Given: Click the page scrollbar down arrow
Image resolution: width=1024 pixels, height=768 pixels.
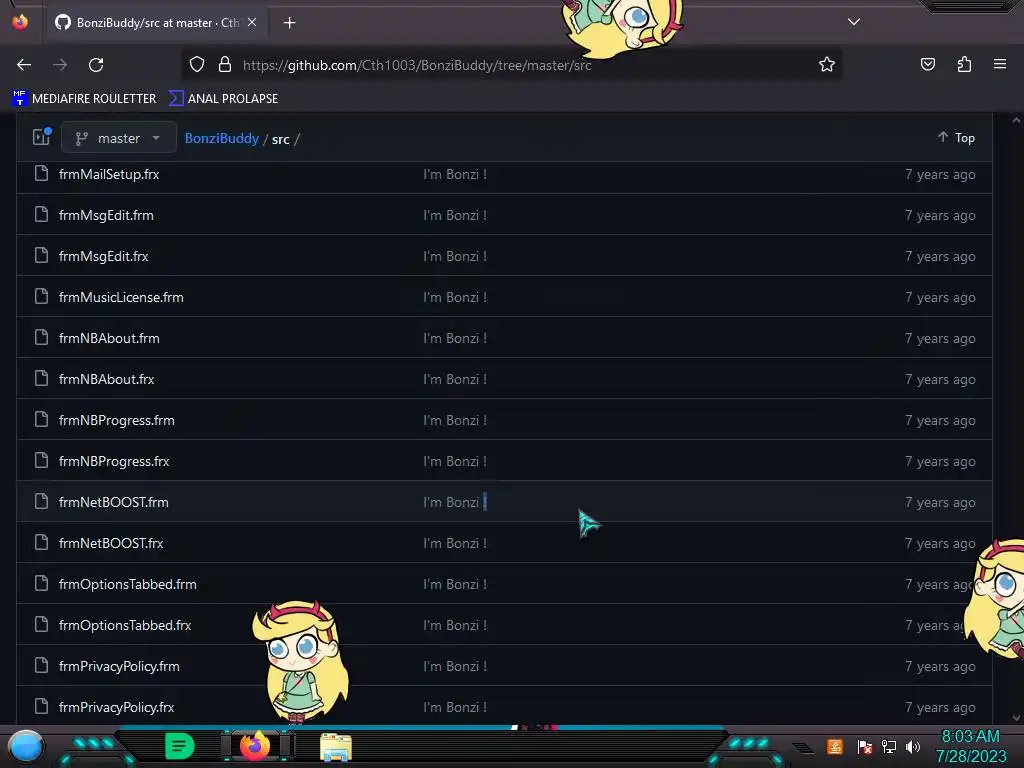Looking at the screenshot, I should tap(1016, 718).
